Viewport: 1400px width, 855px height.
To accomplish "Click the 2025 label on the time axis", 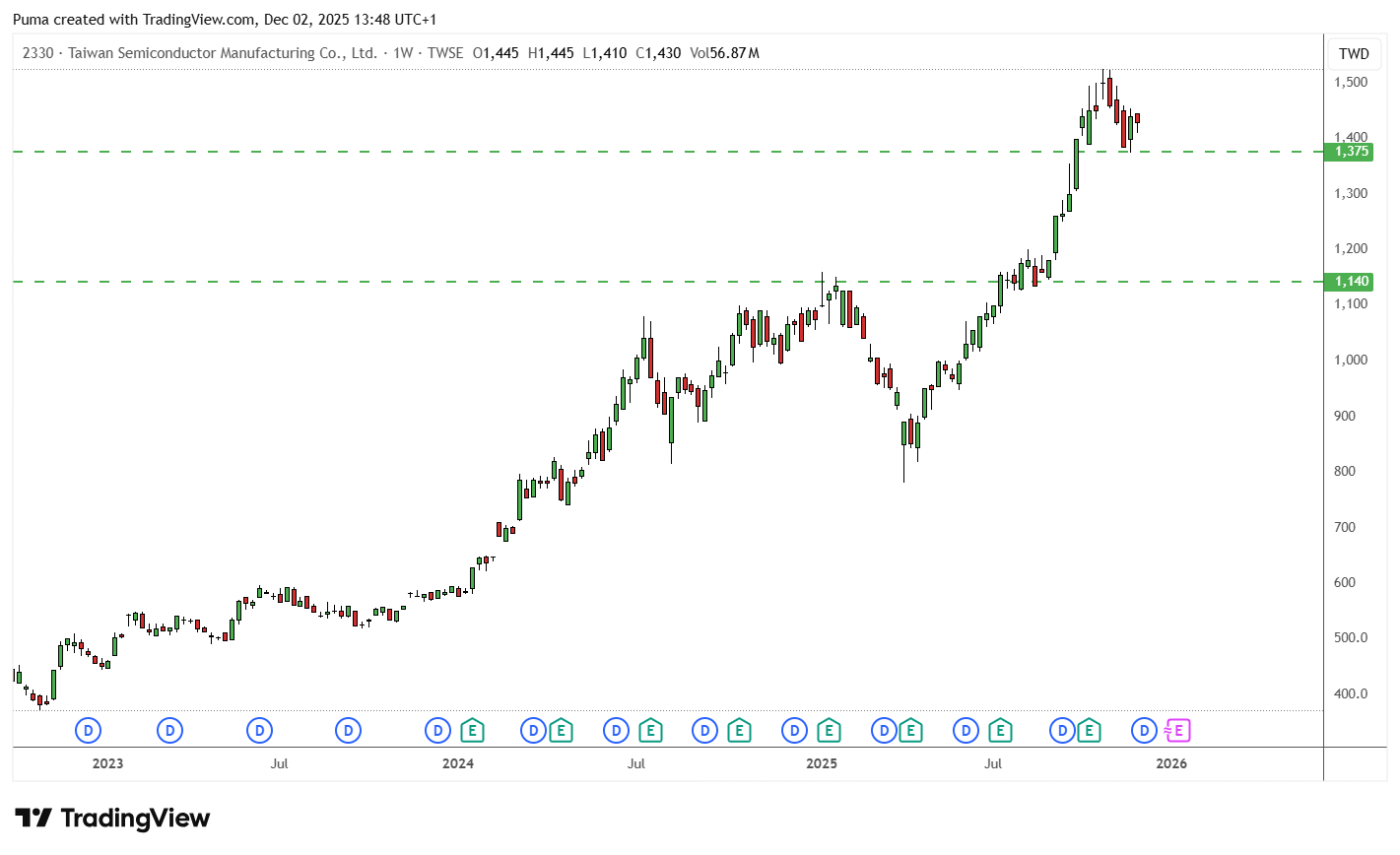I will [x=821, y=763].
